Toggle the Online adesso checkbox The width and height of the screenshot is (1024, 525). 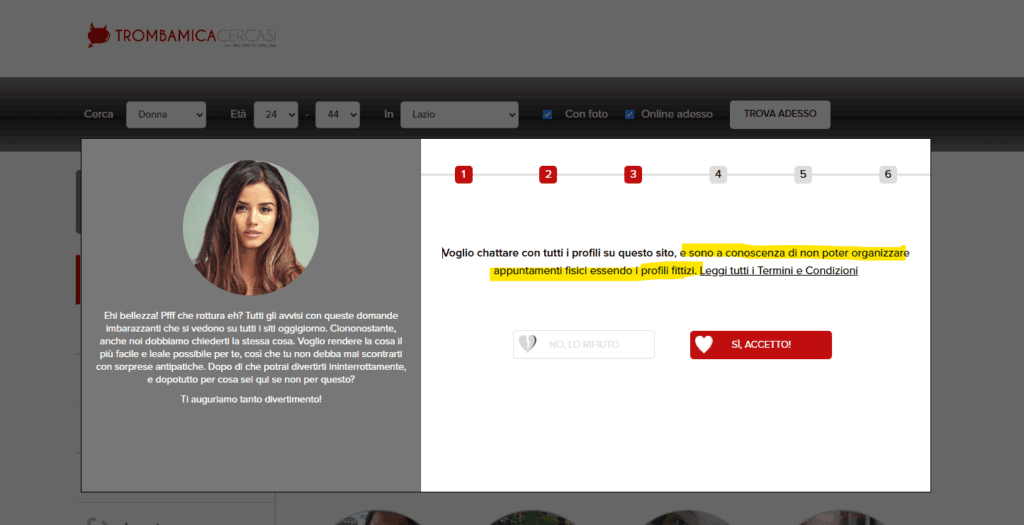coord(629,114)
